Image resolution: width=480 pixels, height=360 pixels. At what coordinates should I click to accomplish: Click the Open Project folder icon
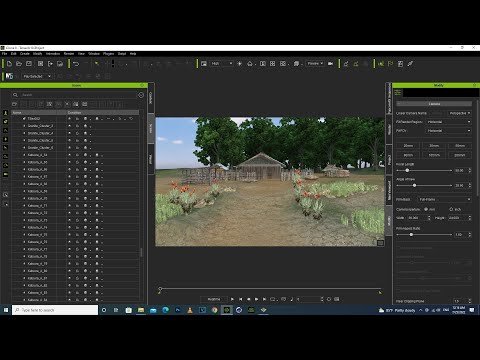click(x=19, y=64)
